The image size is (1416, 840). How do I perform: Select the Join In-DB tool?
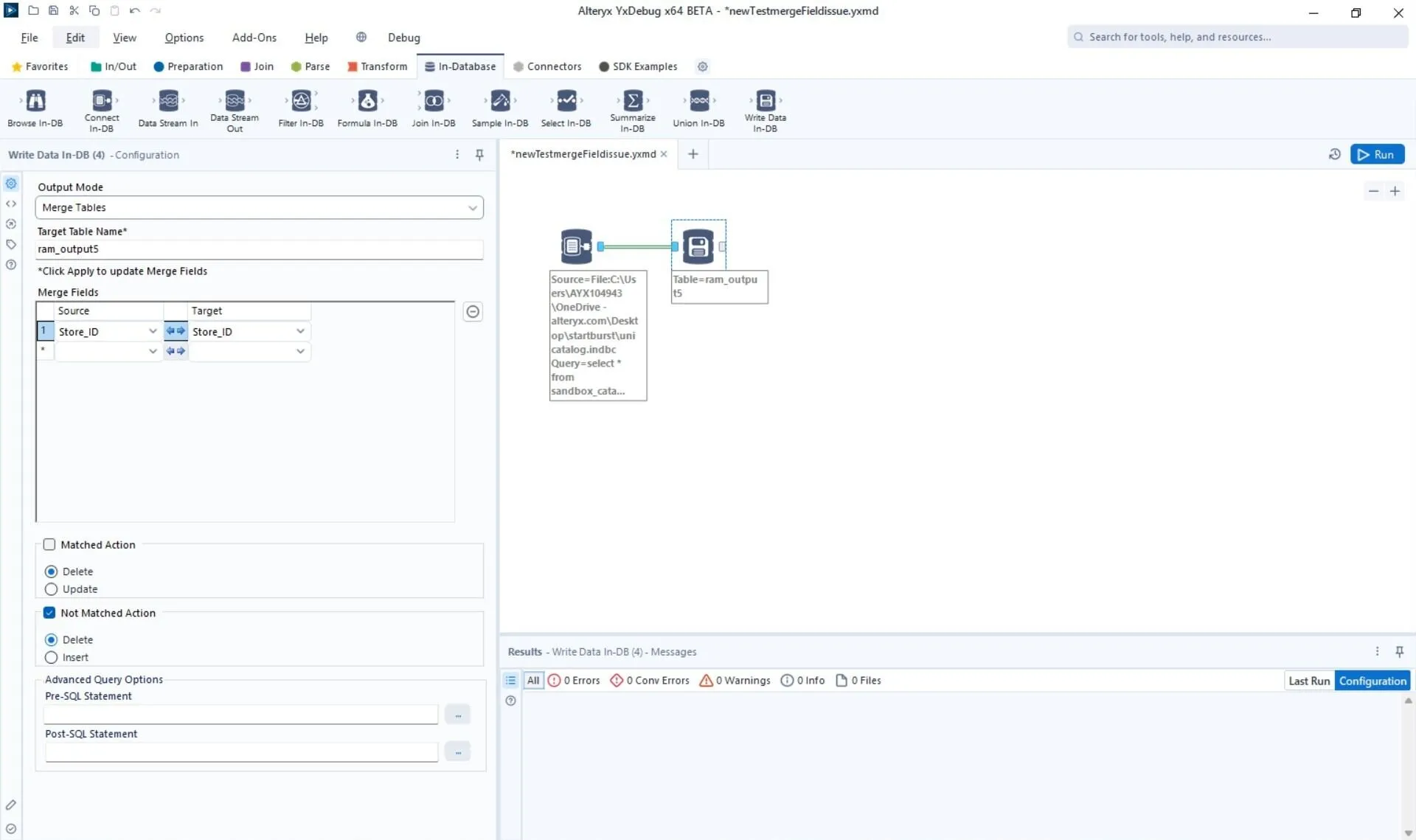tap(434, 100)
